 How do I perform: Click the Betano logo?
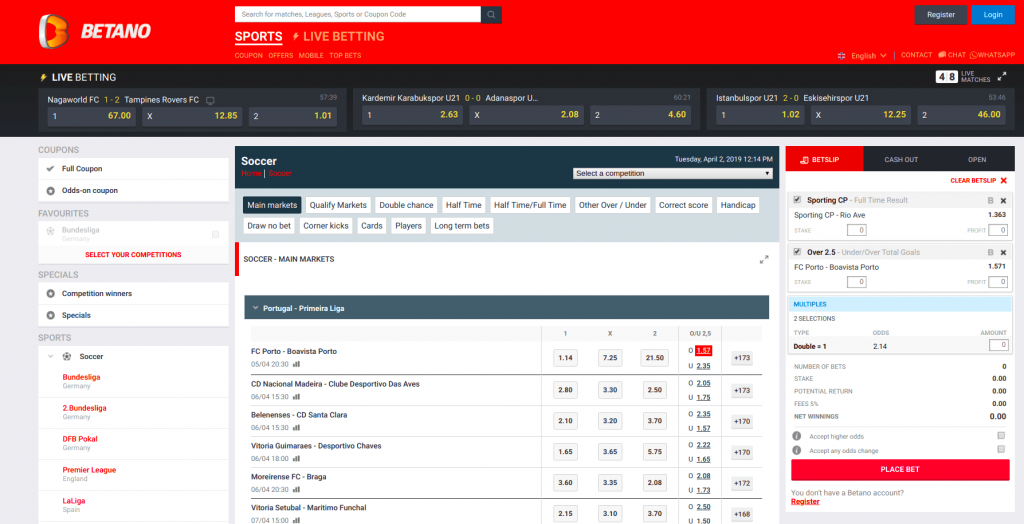95,31
